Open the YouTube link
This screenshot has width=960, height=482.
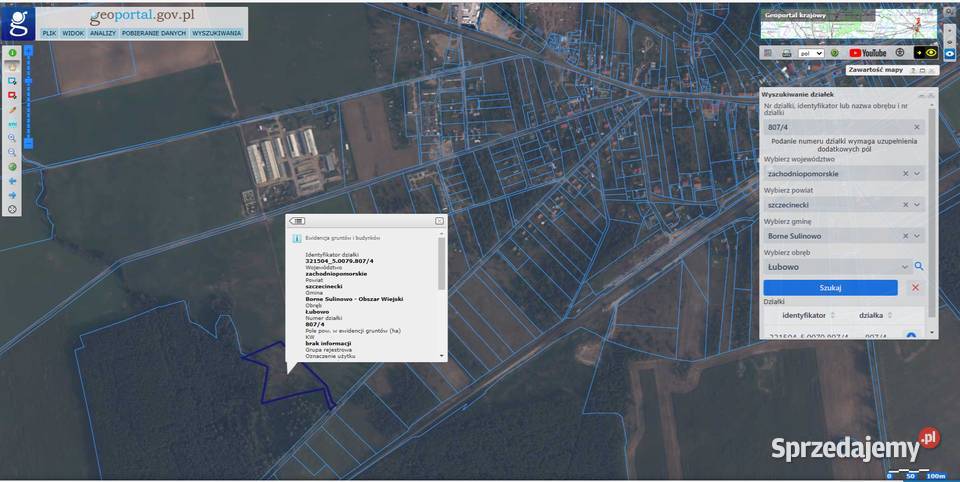pyautogui.click(x=868, y=53)
